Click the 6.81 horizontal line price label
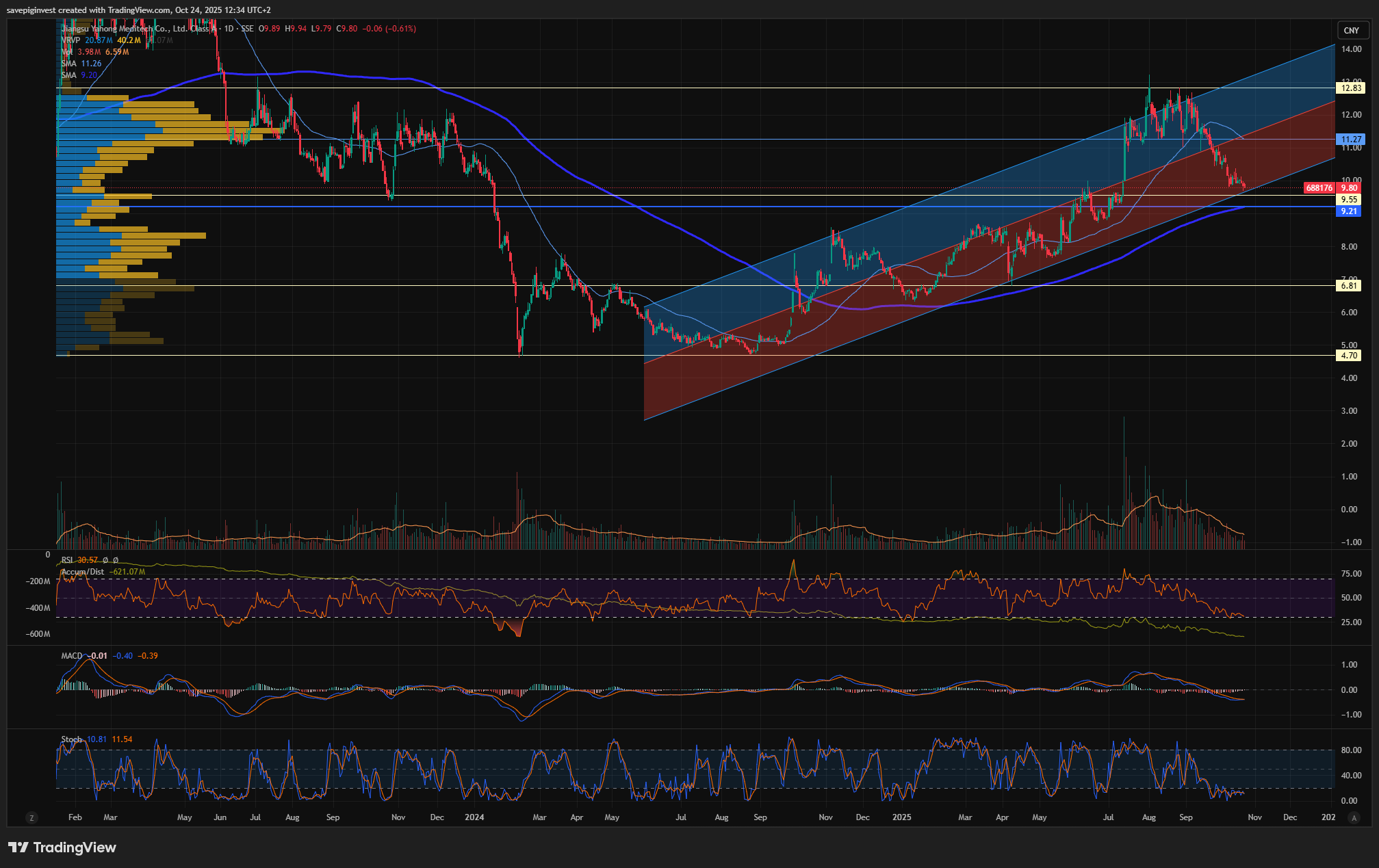Viewport: 1379px width, 868px height. tap(1348, 286)
